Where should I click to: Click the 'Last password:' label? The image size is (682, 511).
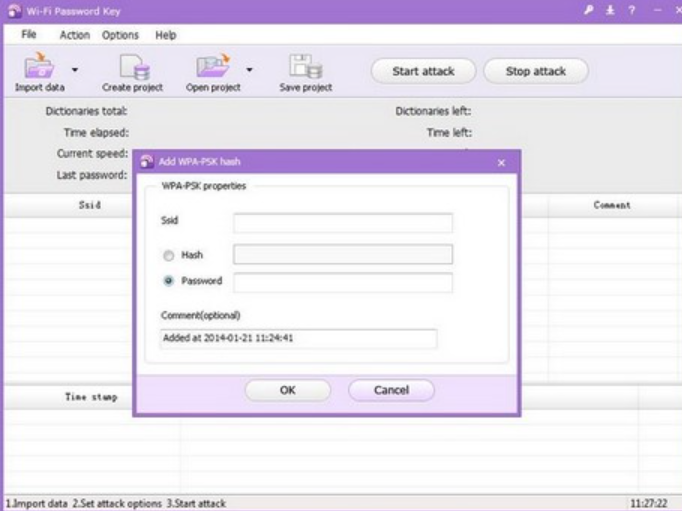pos(92,175)
